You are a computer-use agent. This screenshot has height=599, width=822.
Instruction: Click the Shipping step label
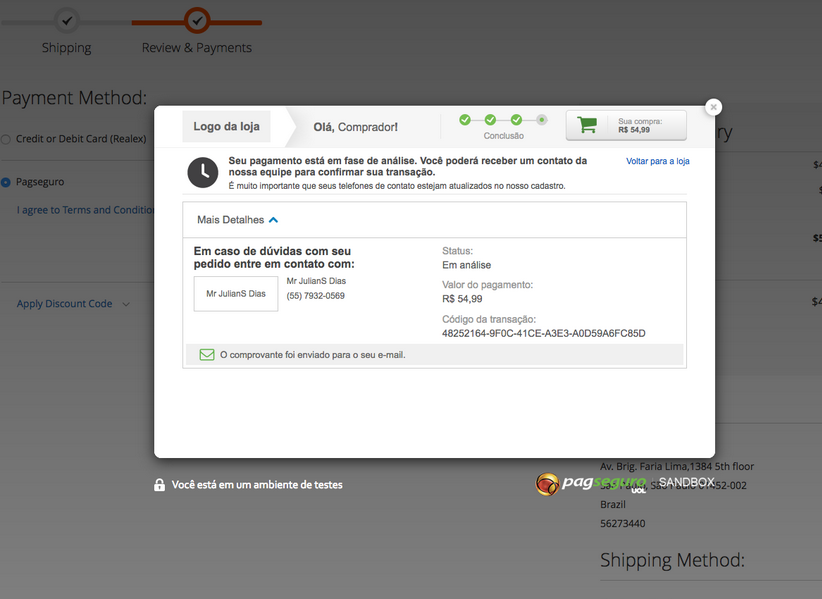pos(67,48)
